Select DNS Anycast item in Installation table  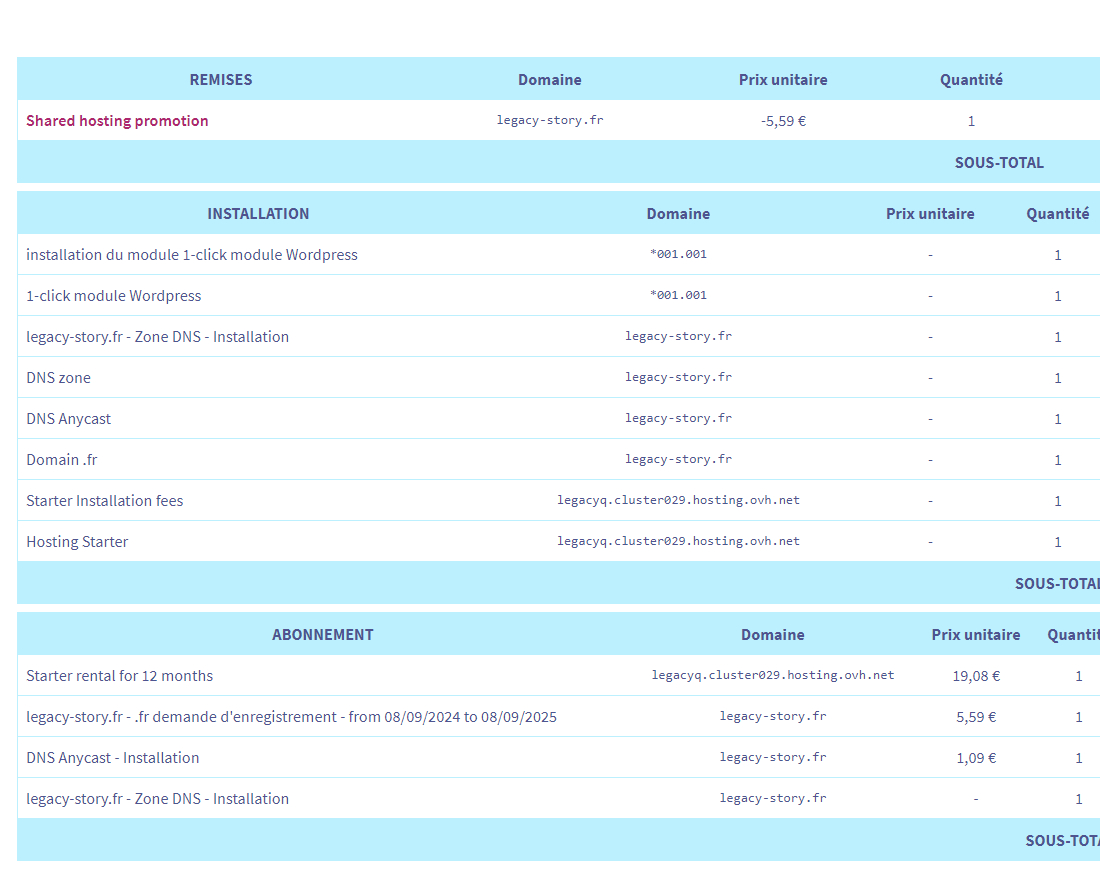(68, 419)
